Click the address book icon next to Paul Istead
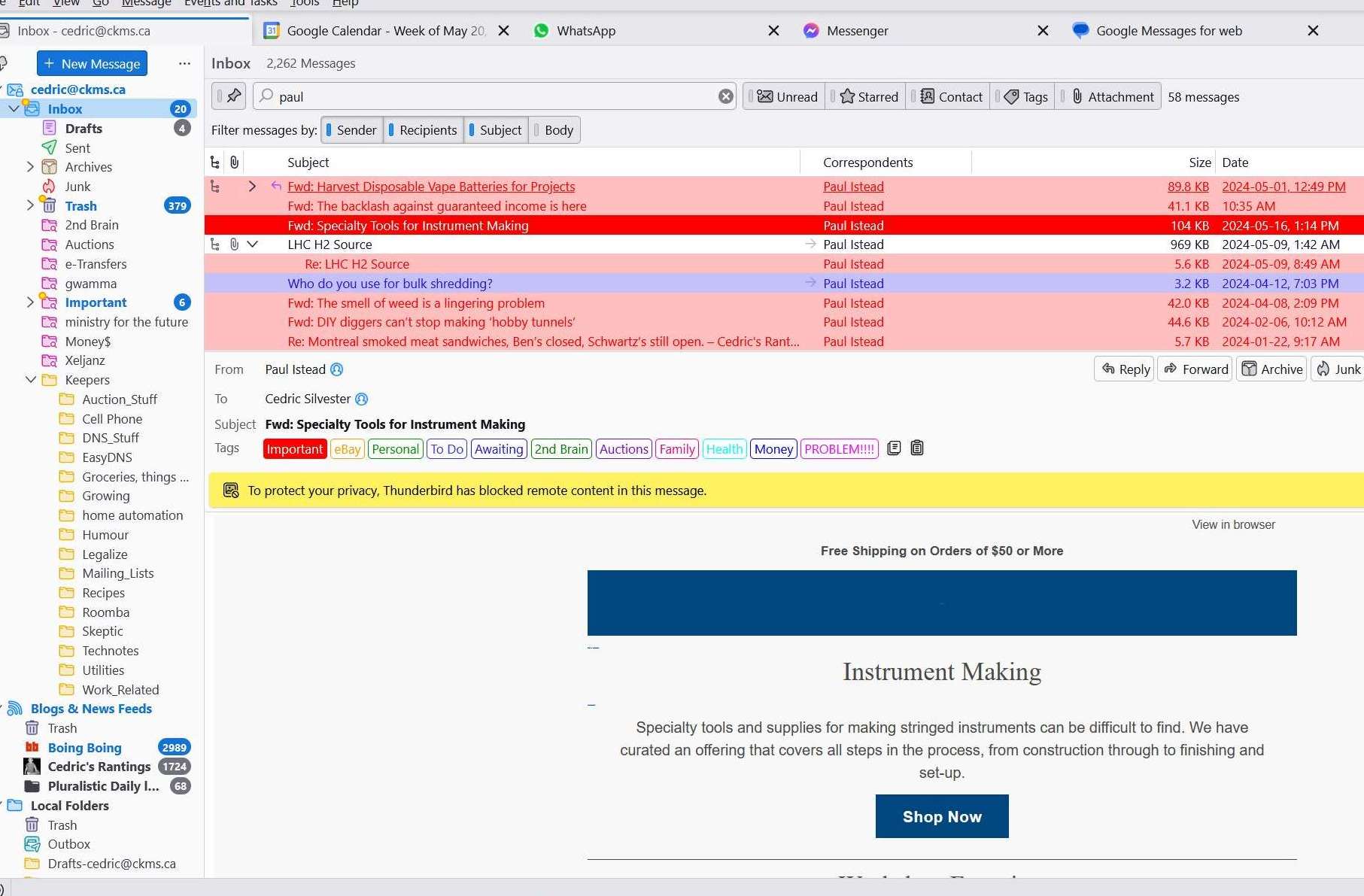Viewport: 1364px width, 896px height. click(x=337, y=369)
